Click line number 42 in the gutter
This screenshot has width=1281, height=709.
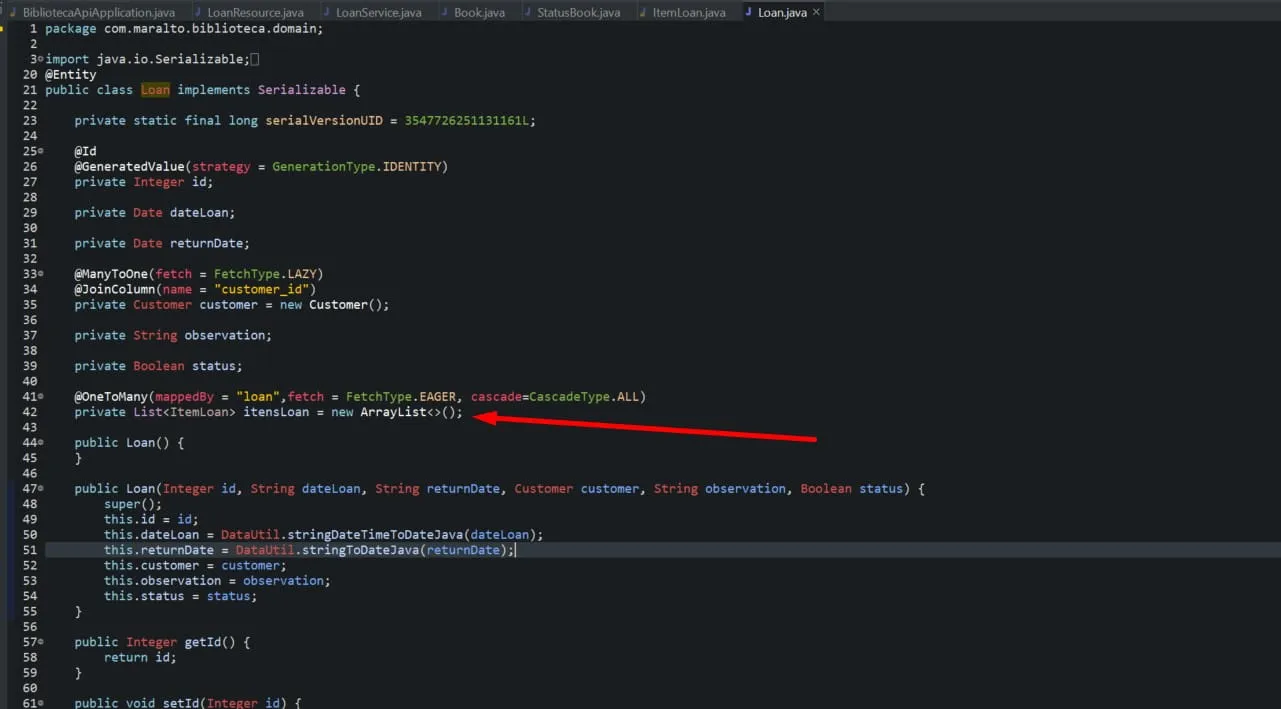click(30, 411)
